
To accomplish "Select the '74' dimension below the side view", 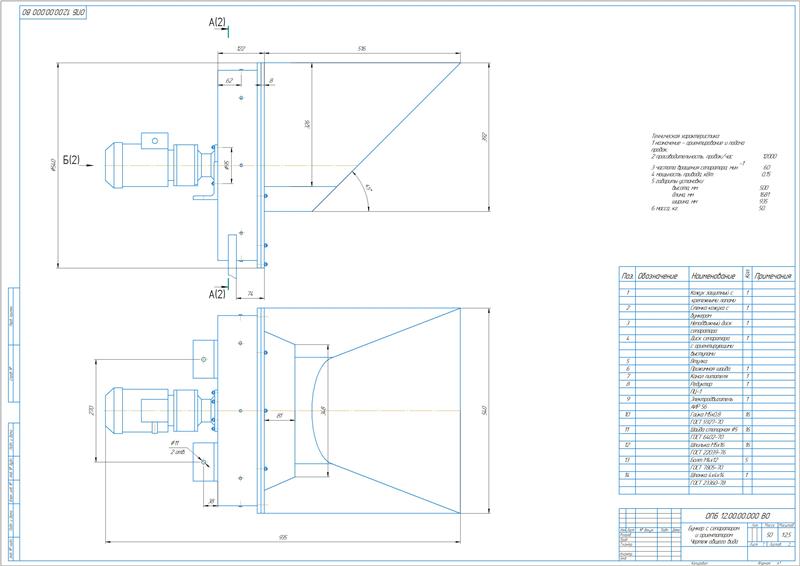I will point(251,293).
